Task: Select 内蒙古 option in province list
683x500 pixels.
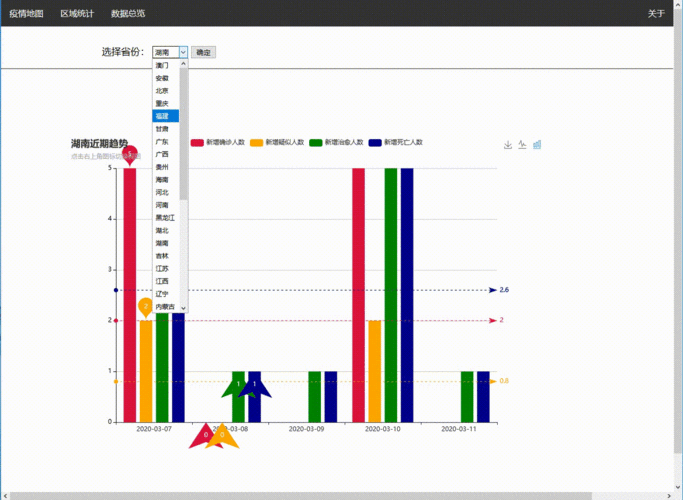Action: pyautogui.click(x=166, y=307)
